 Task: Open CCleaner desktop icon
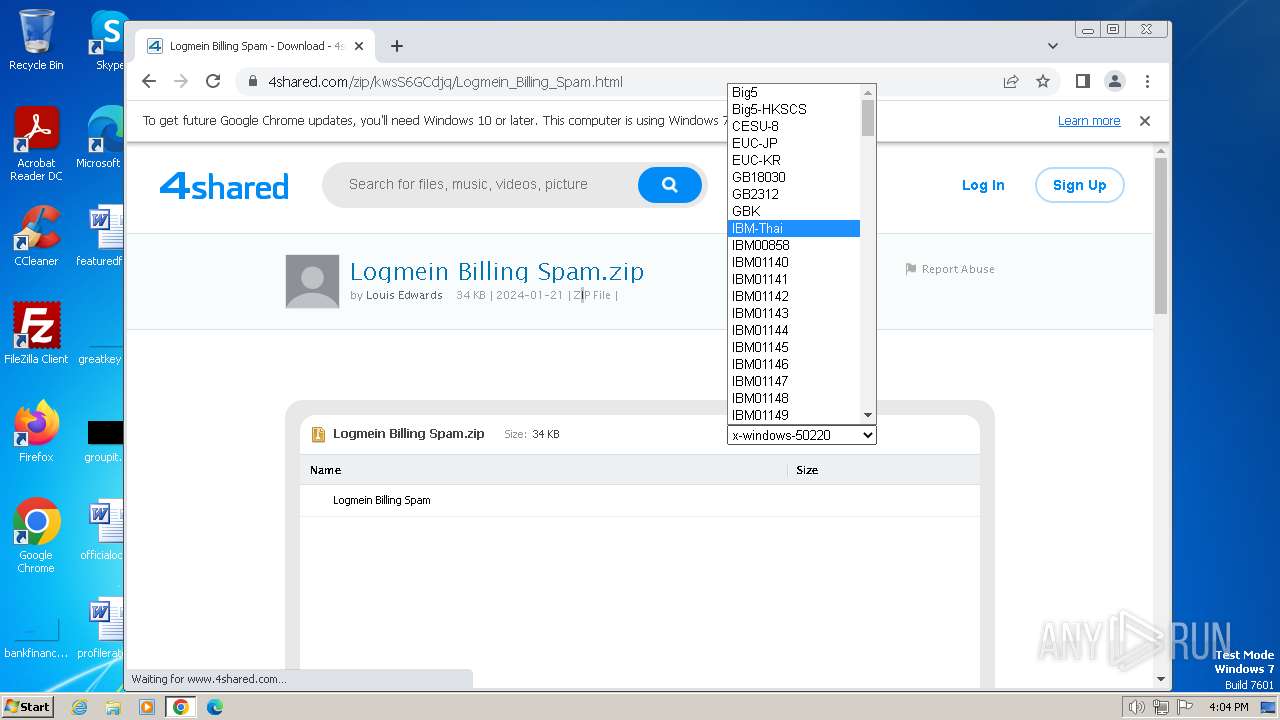pyautogui.click(x=36, y=236)
